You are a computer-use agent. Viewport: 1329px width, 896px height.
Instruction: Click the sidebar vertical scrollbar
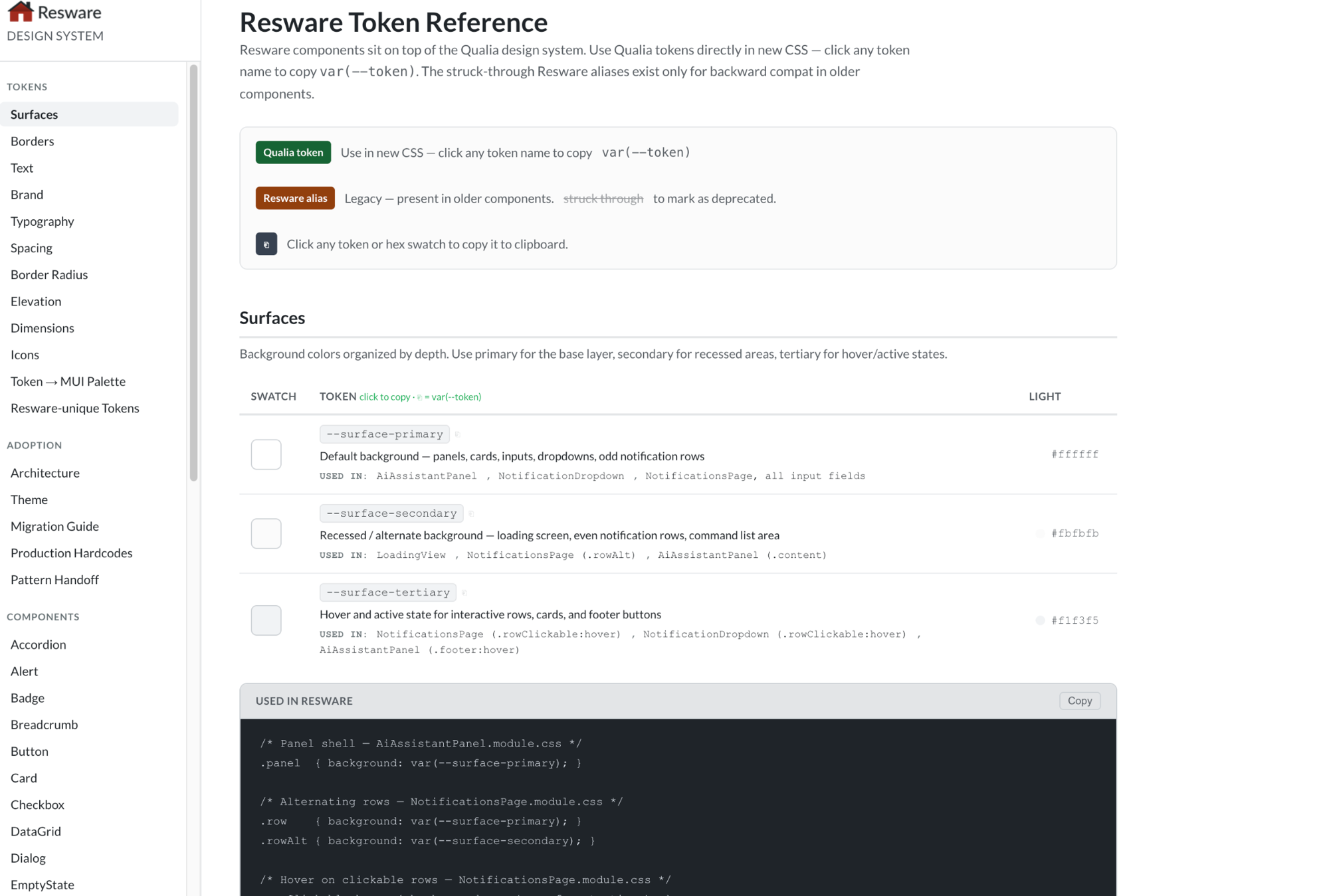(194, 272)
